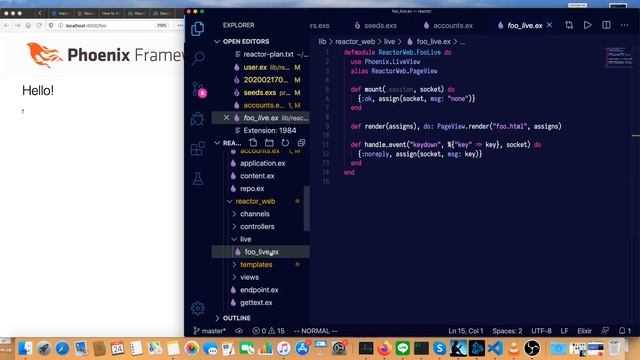640x360 pixels.
Task: Click Ln 15, Col 1 in status bar
Action: [x=466, y=331]
